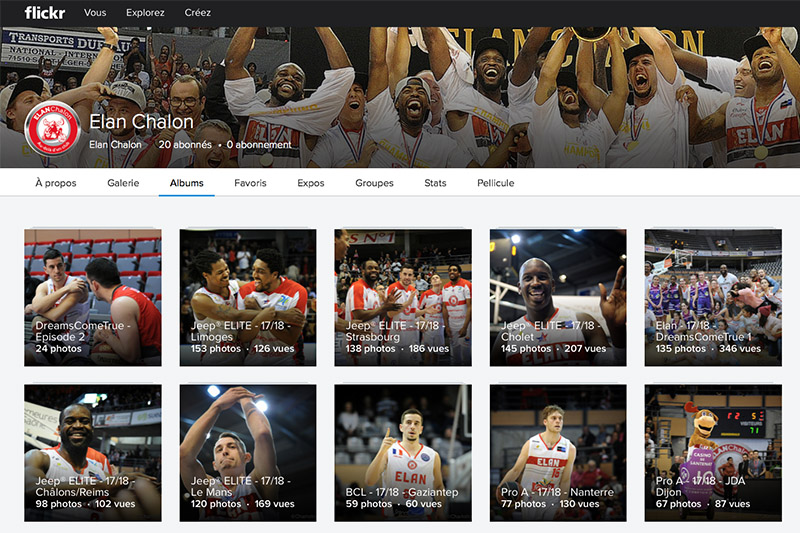
Task: Open the Expos tab
Action: click(x=311, y=183)
